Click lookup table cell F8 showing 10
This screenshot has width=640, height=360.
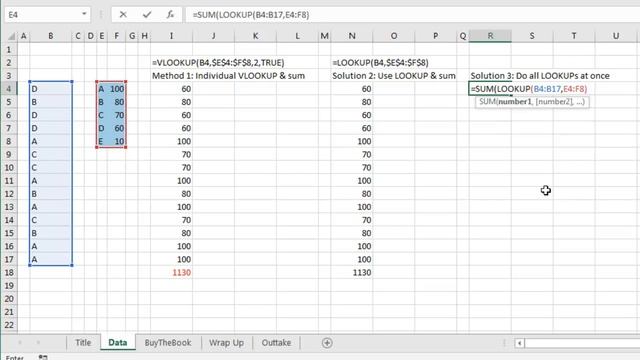(x=117, y=141)
